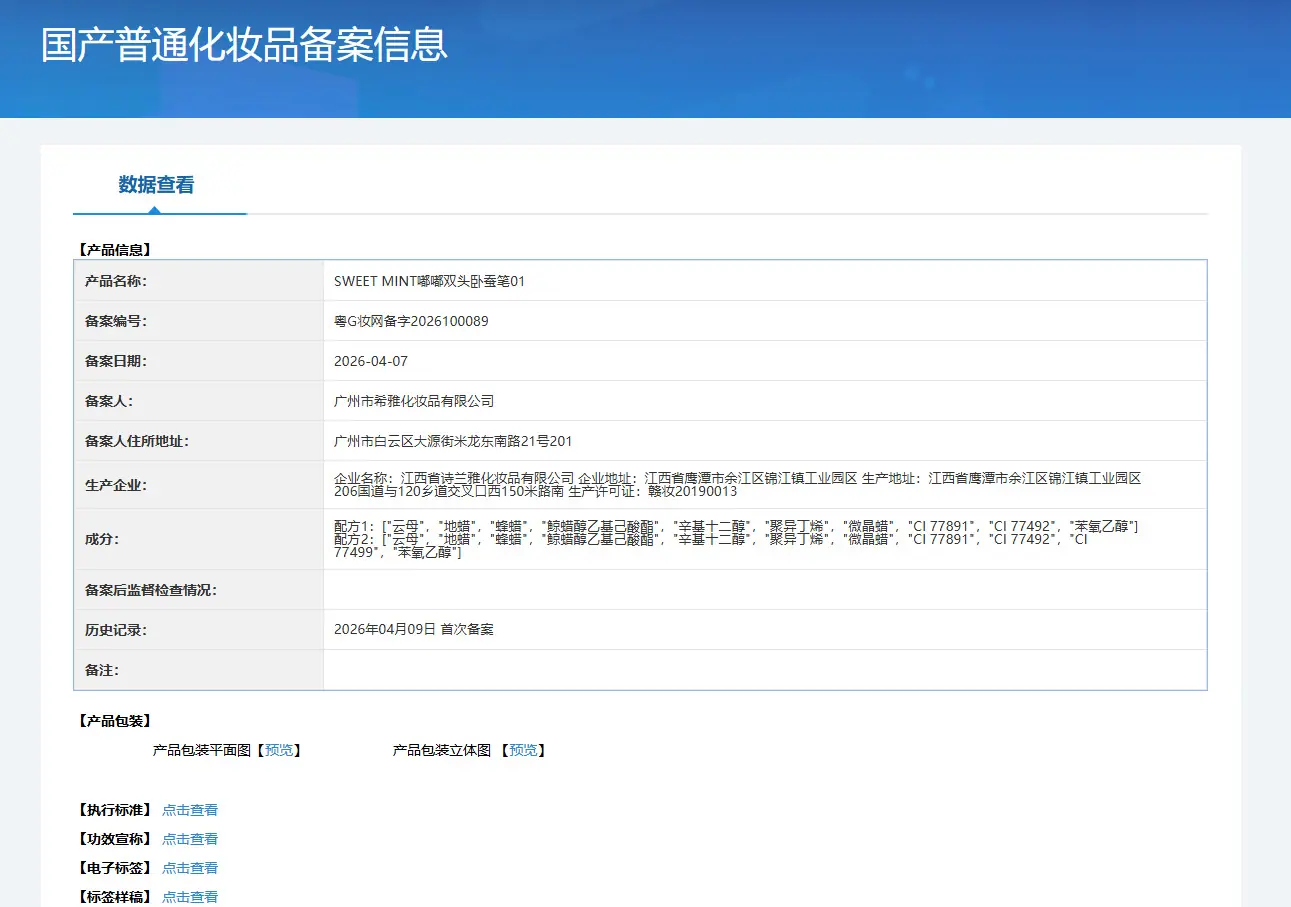Click address 广州市白云区大源街米龙东南路21号201
This screenshot has width=1291, height=907.
click(x=453, y=441)
